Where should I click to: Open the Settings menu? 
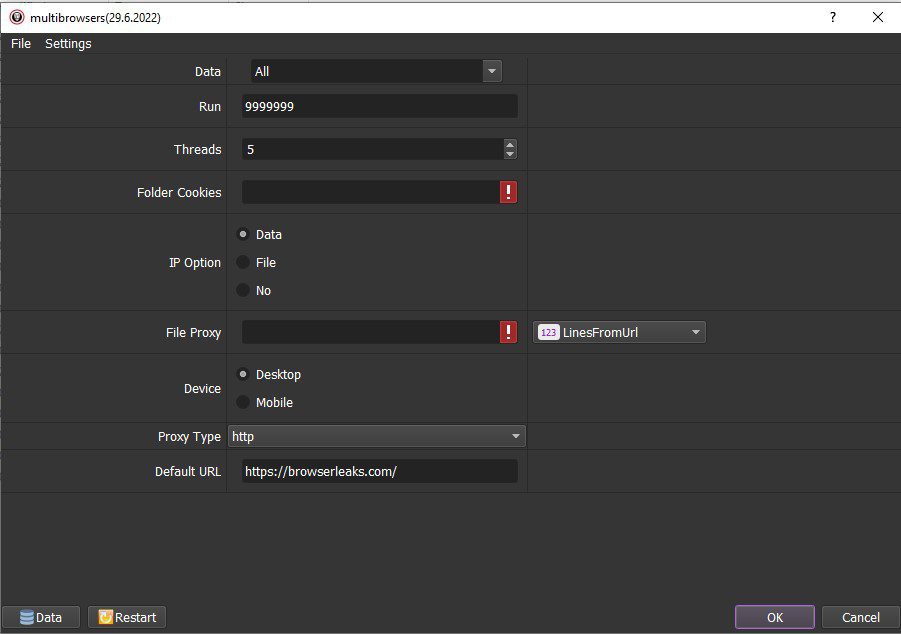click(x=68, y=44)
